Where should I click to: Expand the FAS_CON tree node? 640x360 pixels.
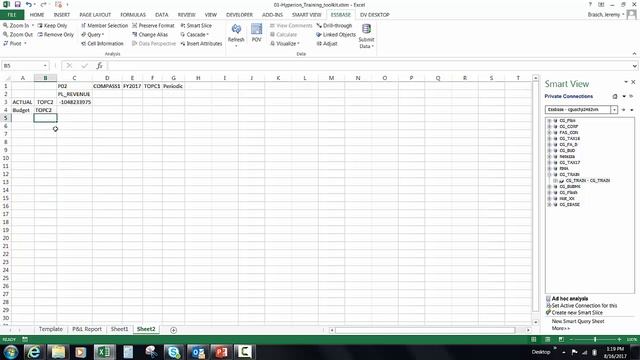click(x=549, y=133)
